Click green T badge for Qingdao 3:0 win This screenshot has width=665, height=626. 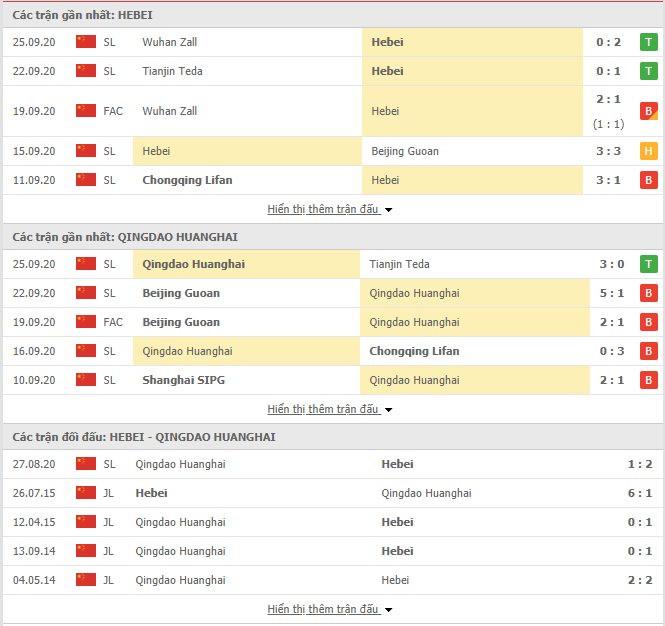point(648,264)
